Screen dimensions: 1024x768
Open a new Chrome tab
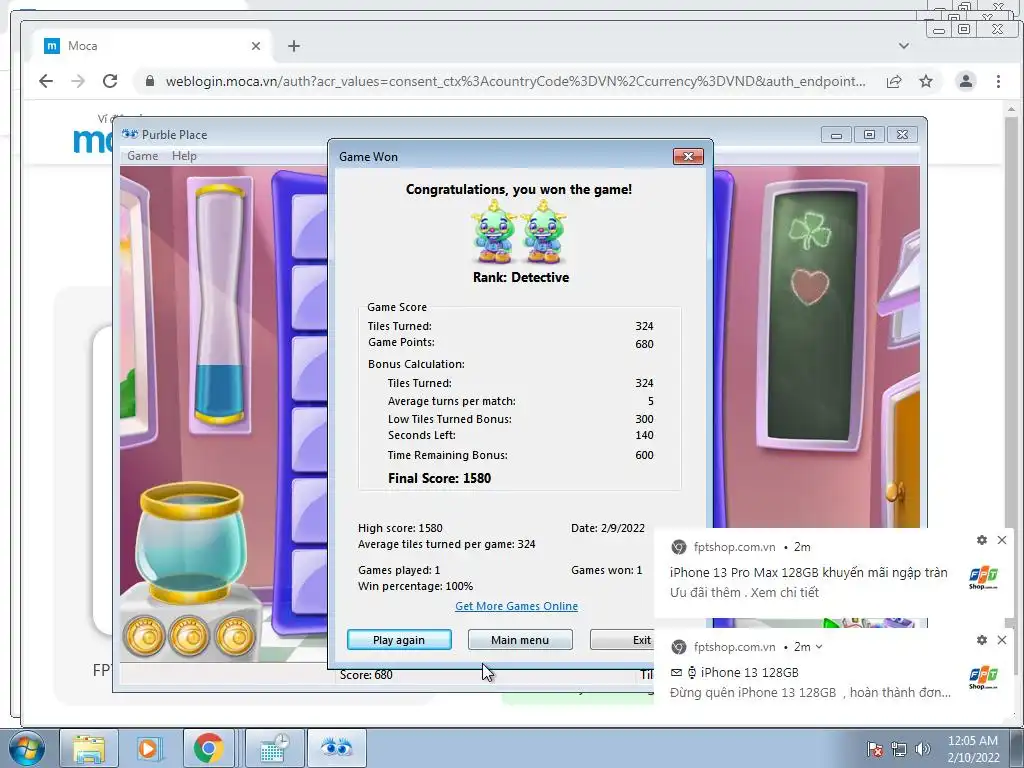pos(294,46)
